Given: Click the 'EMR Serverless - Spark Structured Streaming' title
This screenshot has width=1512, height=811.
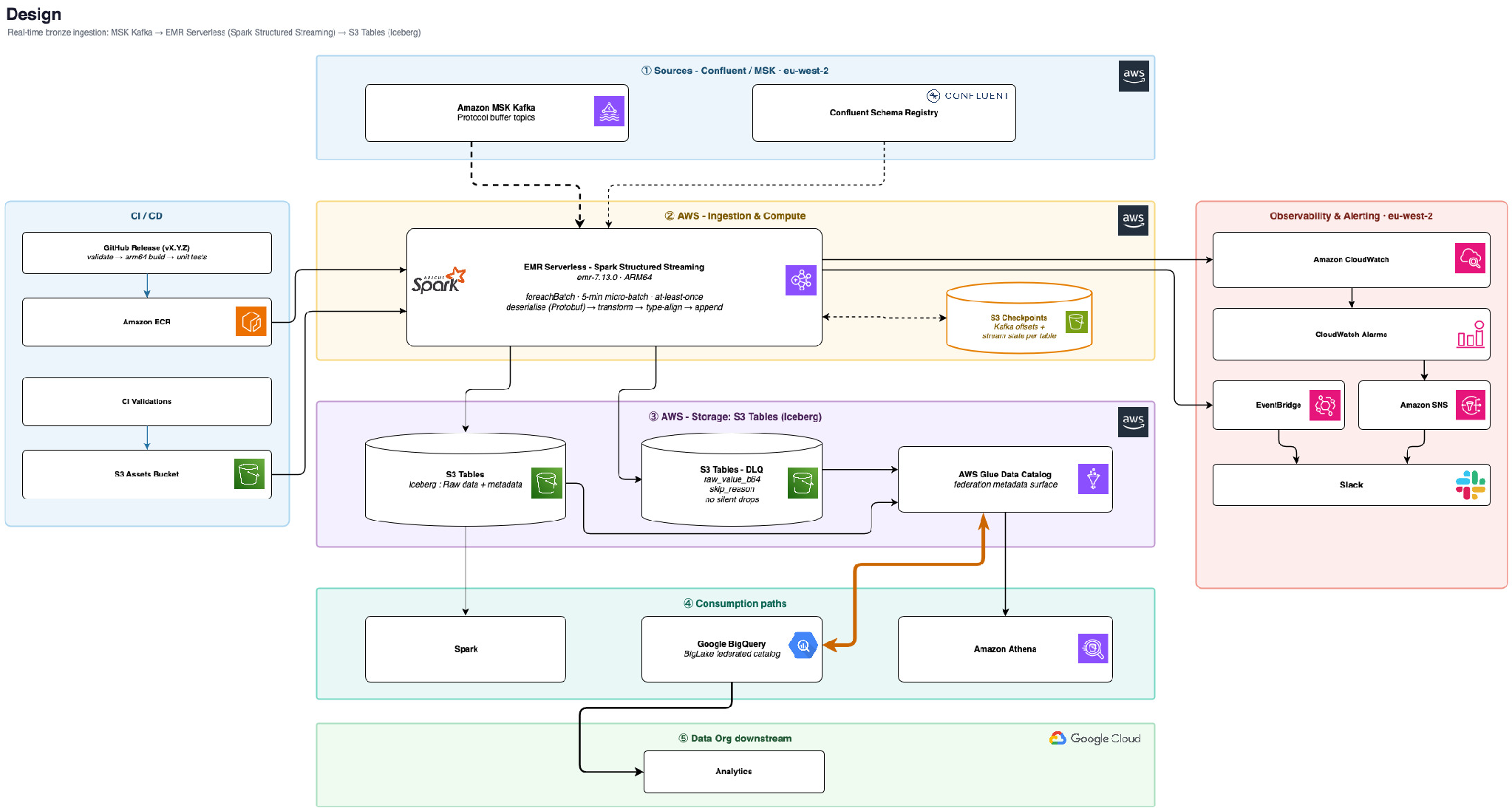Looking at the screenshot, I should [614, 267].
